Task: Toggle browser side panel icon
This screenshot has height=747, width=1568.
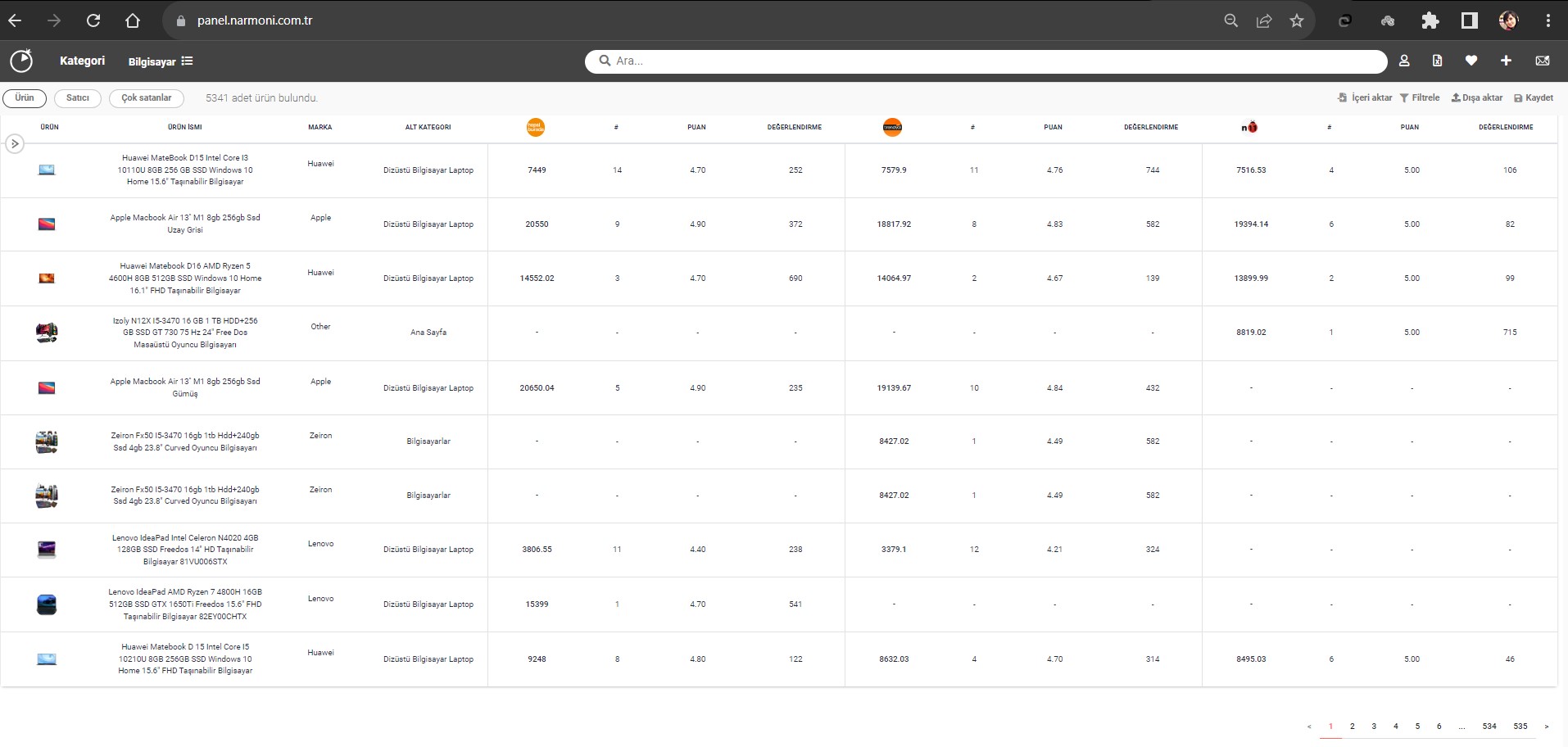Action: click(1470, 20)
